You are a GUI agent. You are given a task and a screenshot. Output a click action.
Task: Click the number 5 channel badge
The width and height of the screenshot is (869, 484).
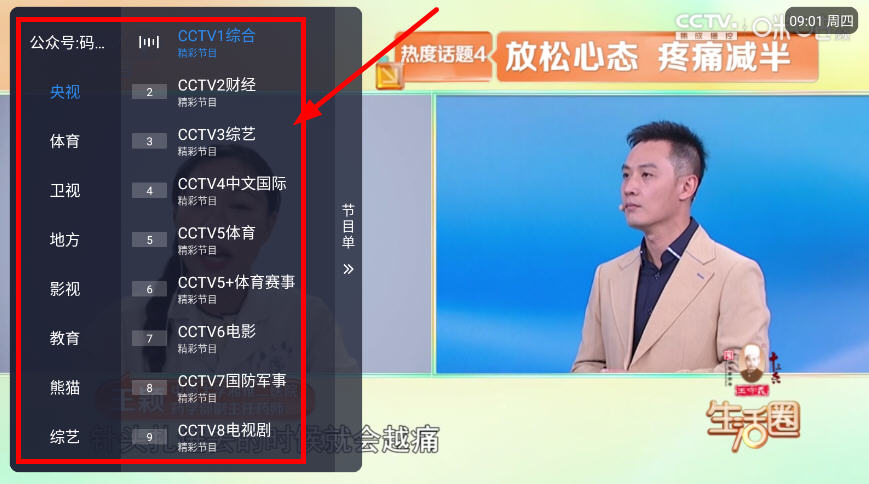pos(149,240)
